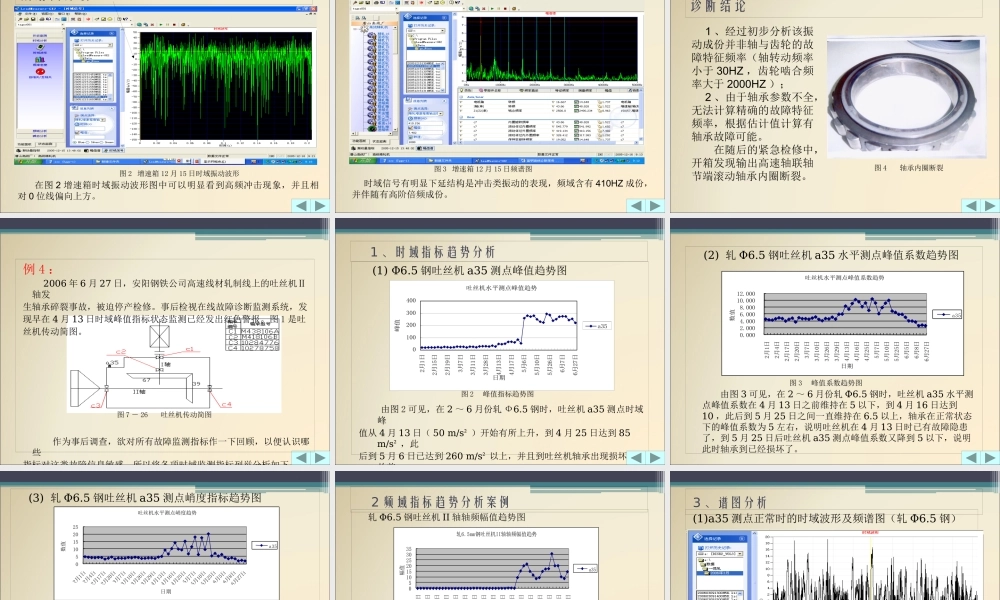The image size is (1000, 600).
Task: Select the a35 normal waveform screenshot
Action: pyautogui.click(x=837, y=565)
